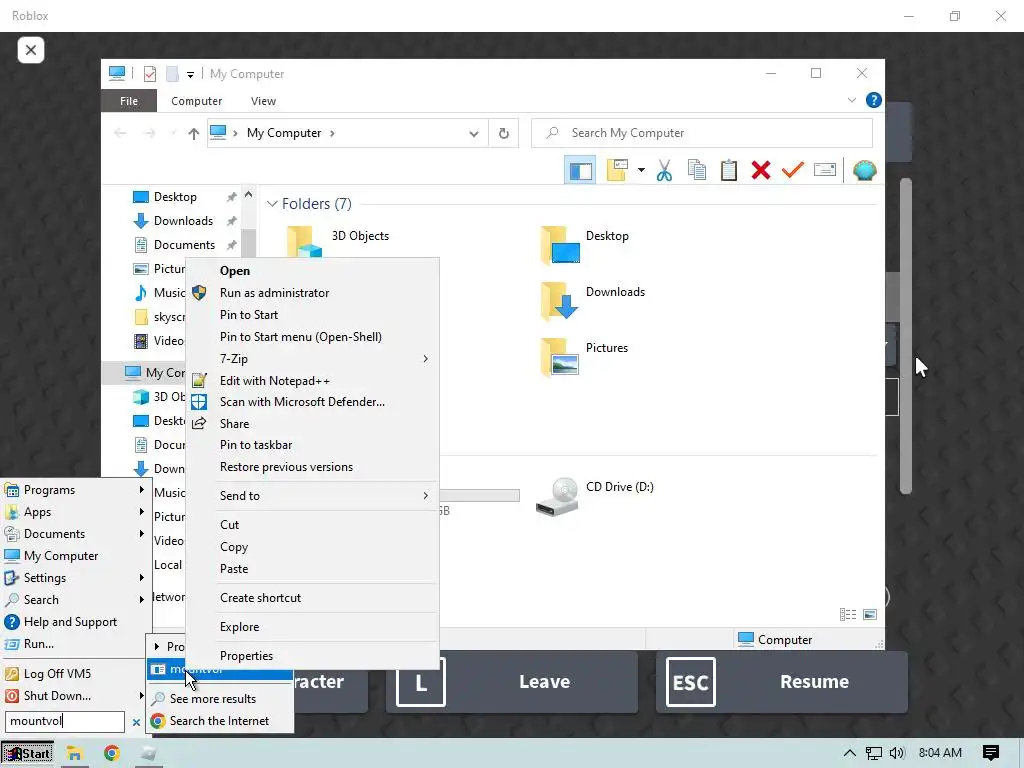Screen dimensions: 1024x768
Task: Click the Properties checkmark icon in title bar
Action: (150, 74)
